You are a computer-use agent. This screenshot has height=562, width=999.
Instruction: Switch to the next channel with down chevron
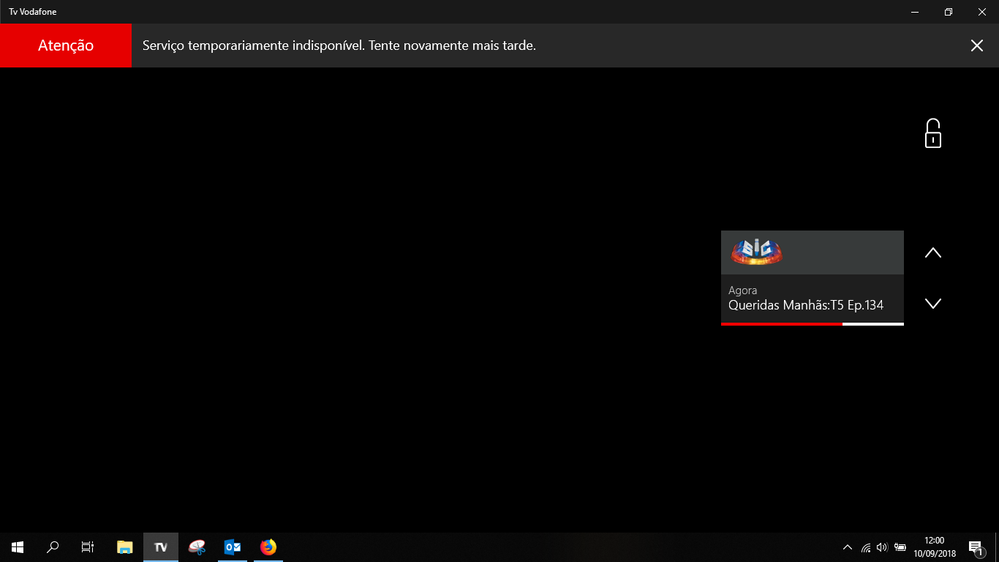click(932, 303)
